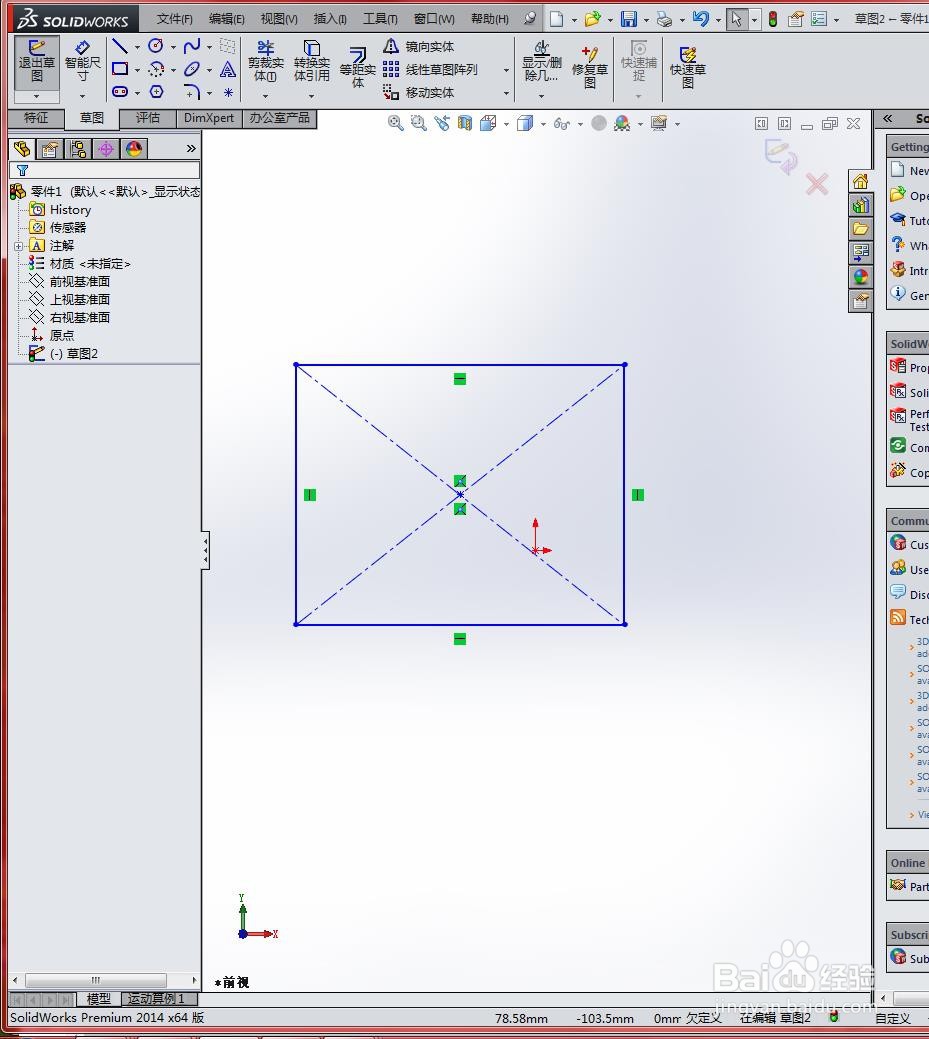
Task: Switch to the 评估 evaluate tab
Action: 148,118
